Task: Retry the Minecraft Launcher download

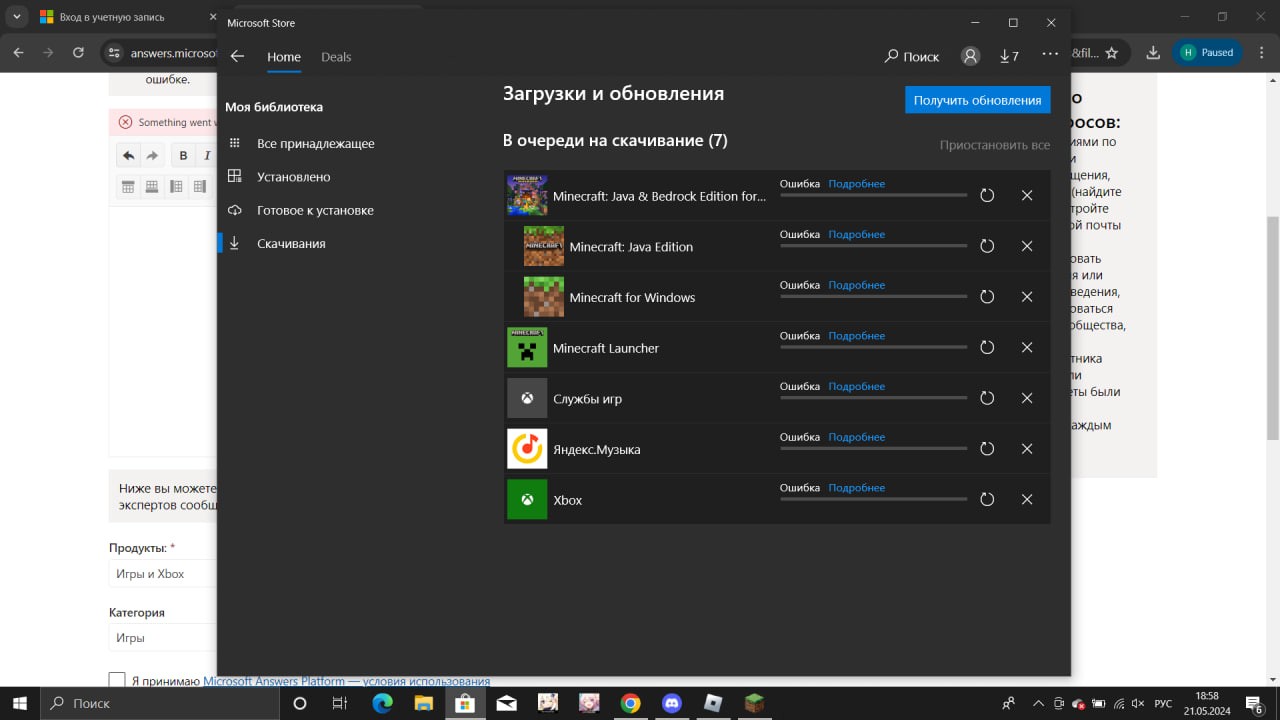Action: [x=987, y=347]
